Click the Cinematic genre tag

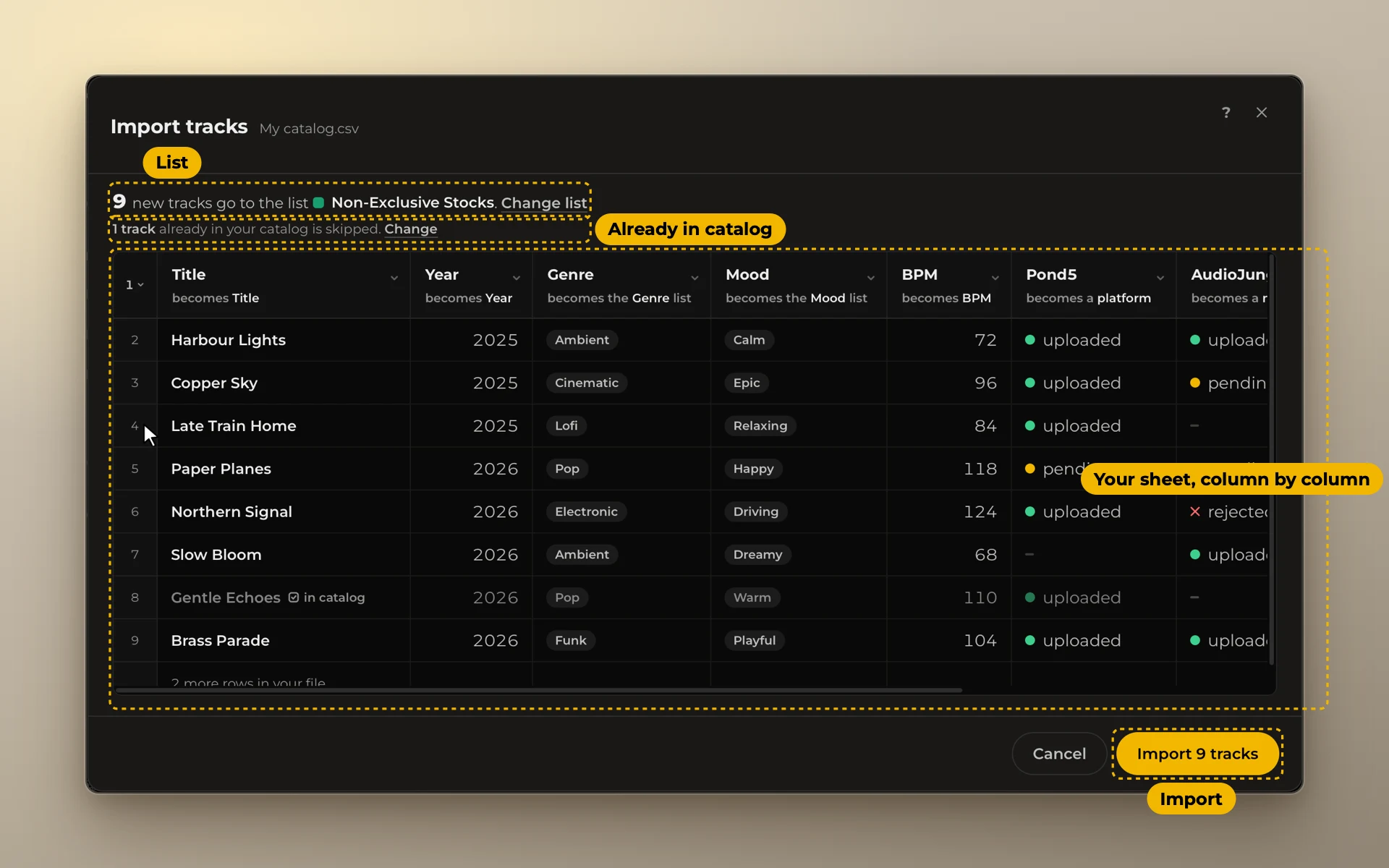587,383
